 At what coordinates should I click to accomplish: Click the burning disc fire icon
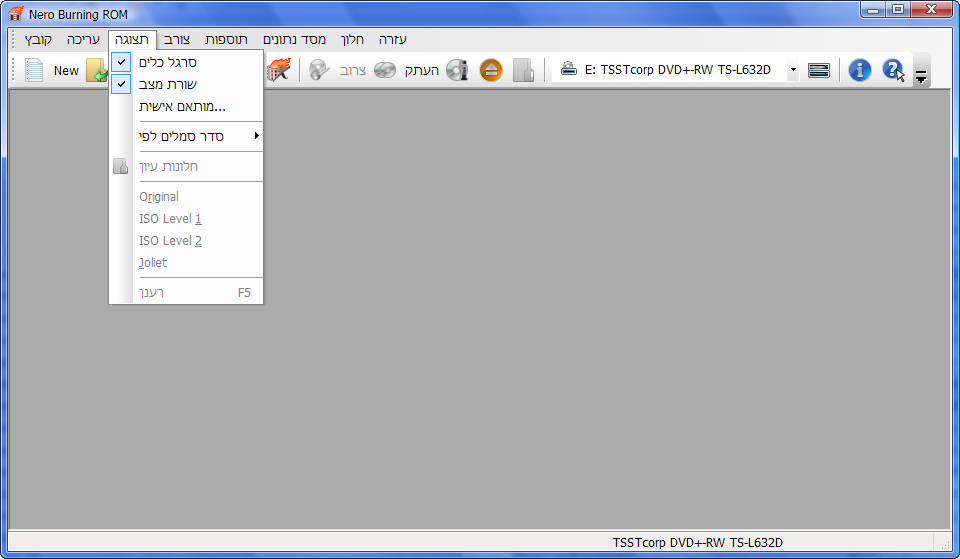279,70
